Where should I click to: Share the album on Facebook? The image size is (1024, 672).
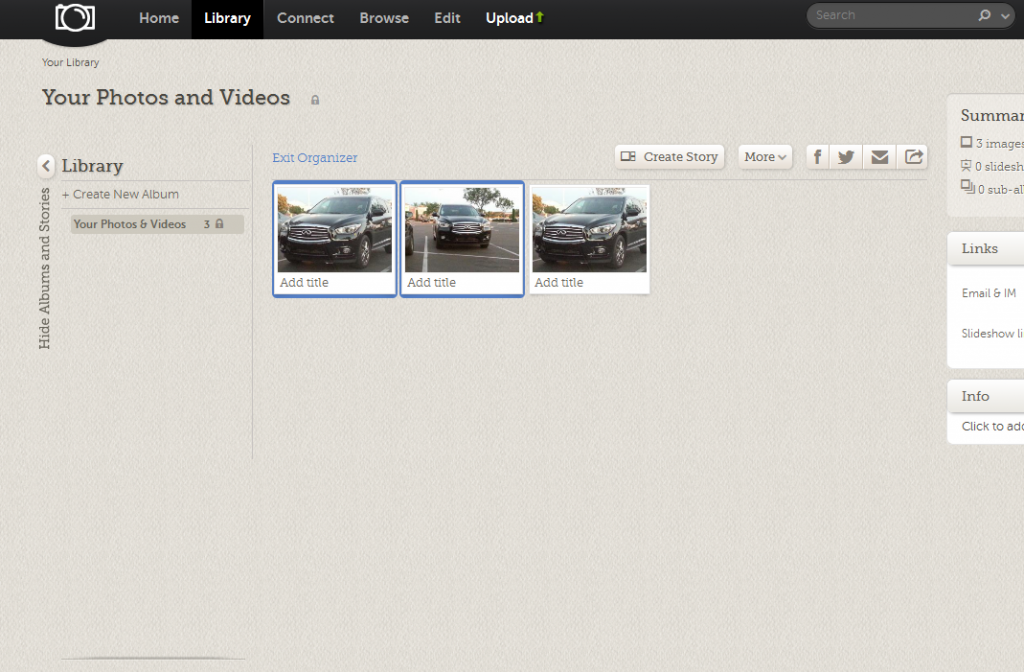(817, 157)
